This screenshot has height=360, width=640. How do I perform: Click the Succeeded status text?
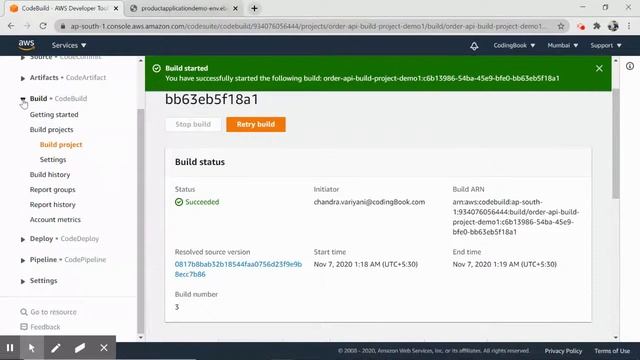pos(202,202)
